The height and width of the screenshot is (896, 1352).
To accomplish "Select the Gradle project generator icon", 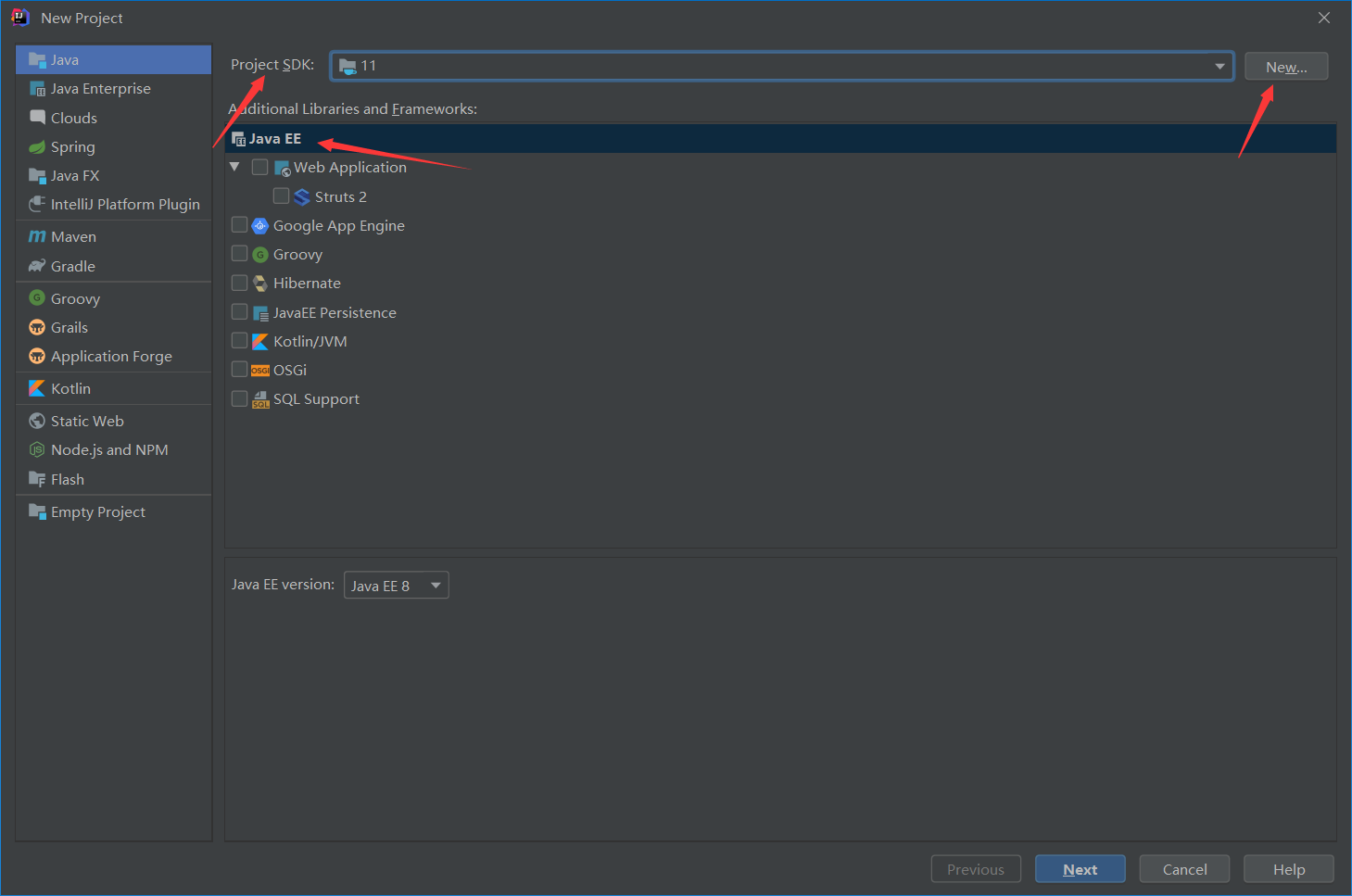I will pyautogui.click(x=37, y=266).
